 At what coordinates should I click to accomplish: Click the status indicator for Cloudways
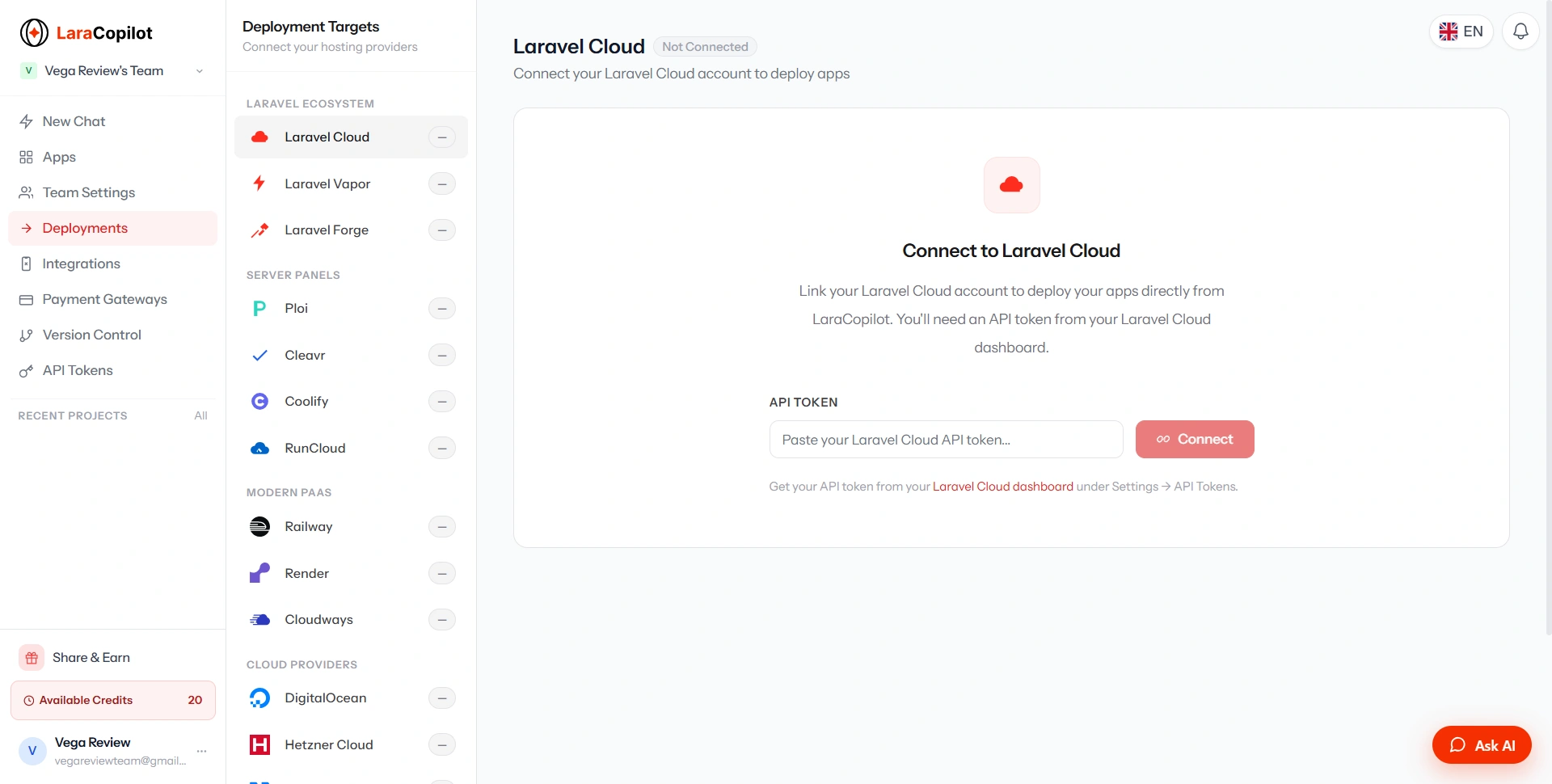click(442, 620)
